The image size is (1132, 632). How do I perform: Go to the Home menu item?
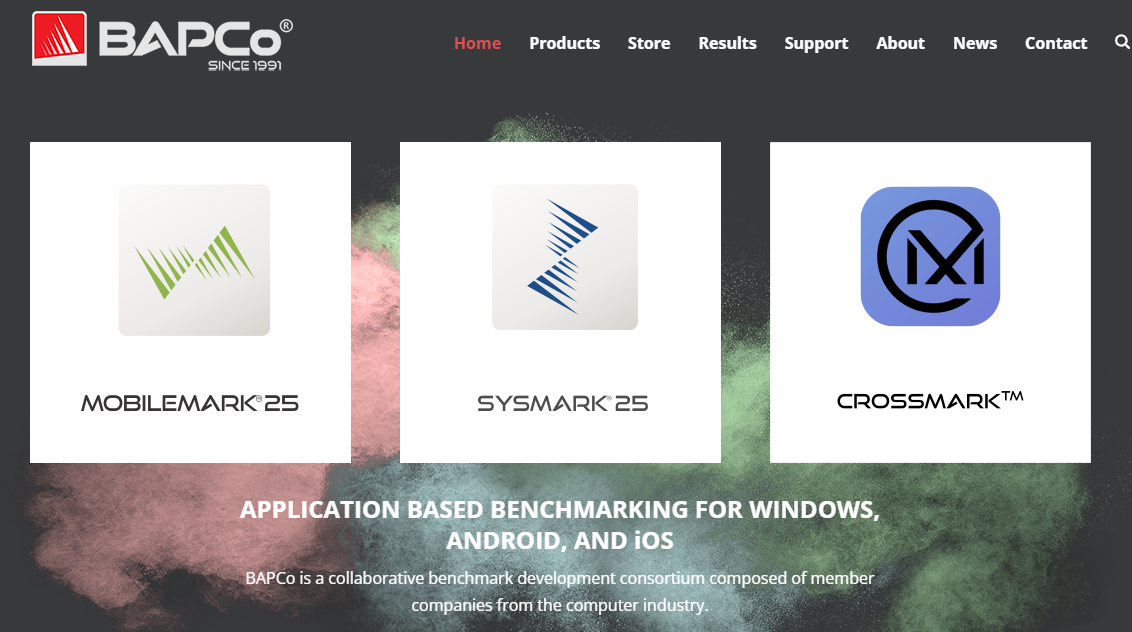[x=477, y=43]
